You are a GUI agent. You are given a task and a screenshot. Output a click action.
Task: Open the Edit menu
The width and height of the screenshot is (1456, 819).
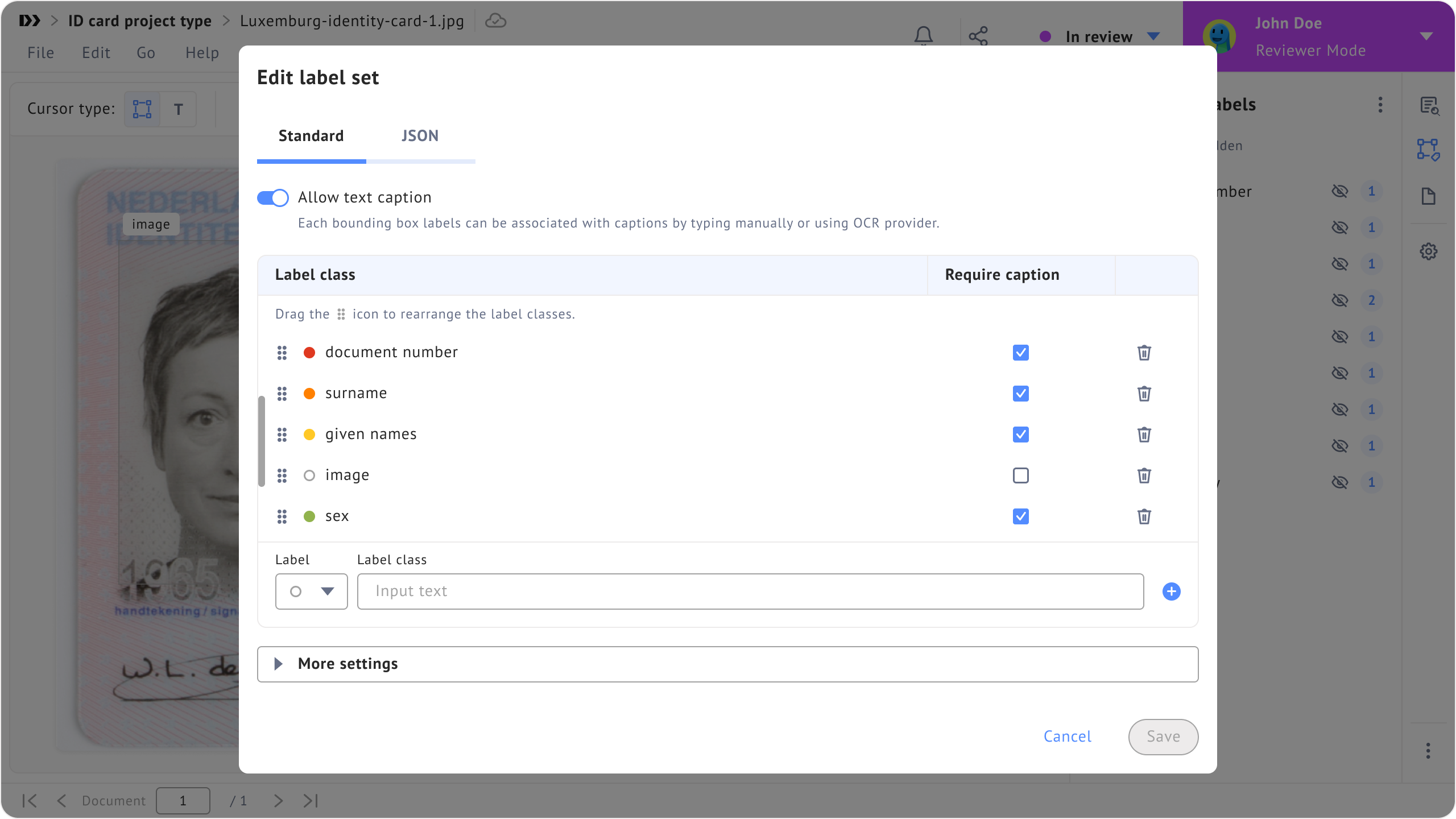tap(96, 53)
